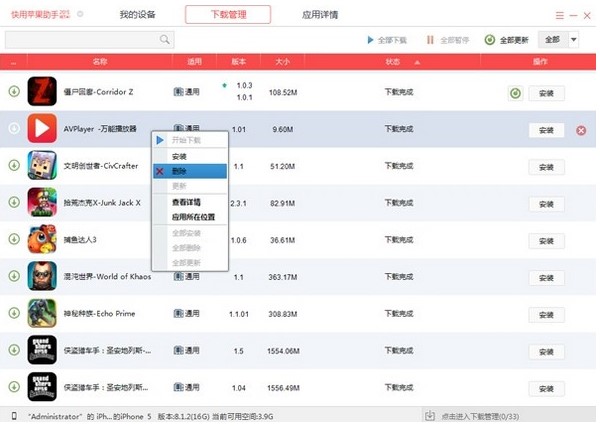The height and width of the screenshot is (426, 600).
Task: Click download status icon beside 捕鱼达人3
Action: [14, 239]
